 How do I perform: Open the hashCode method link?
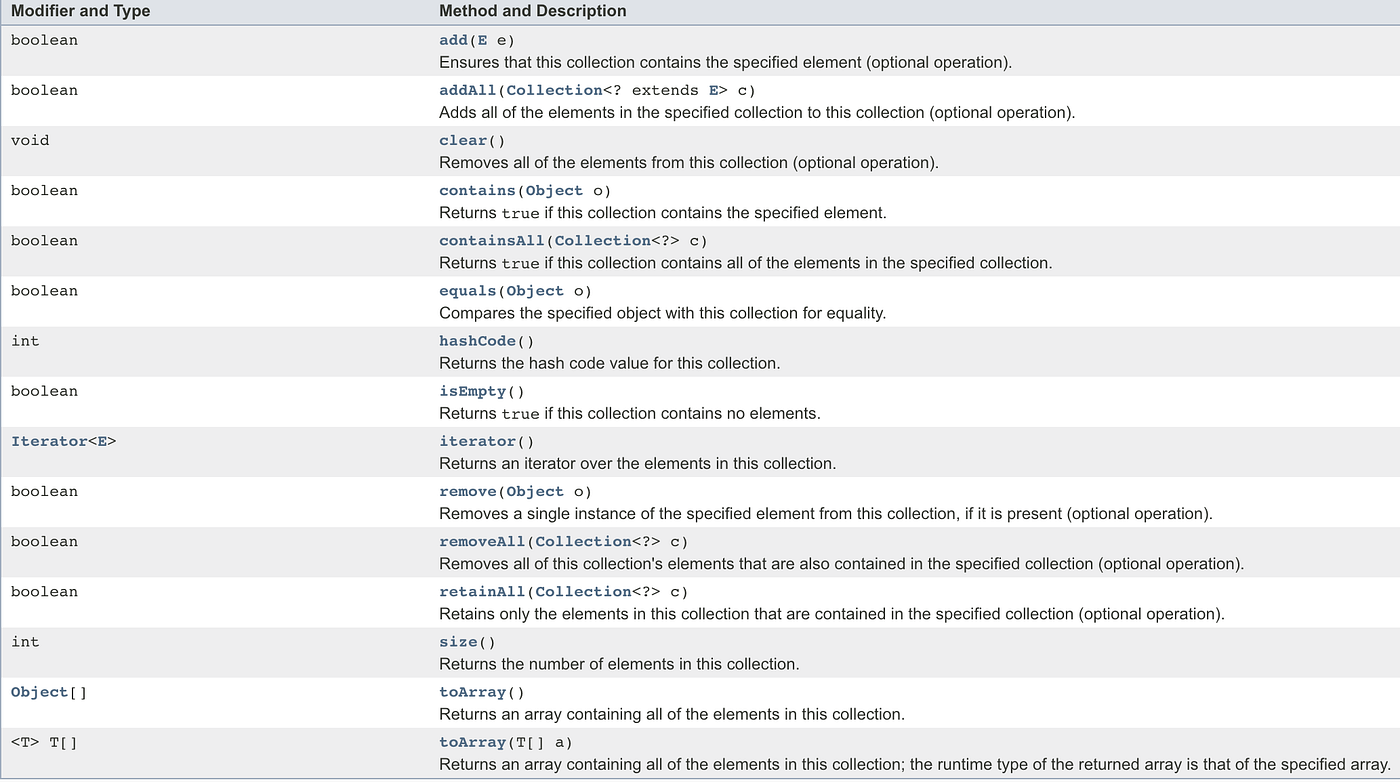click(477, 340)
